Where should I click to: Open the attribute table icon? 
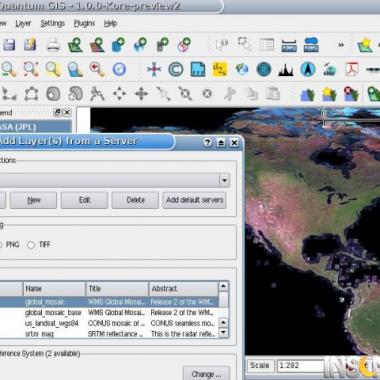click(x=267, y=45)
